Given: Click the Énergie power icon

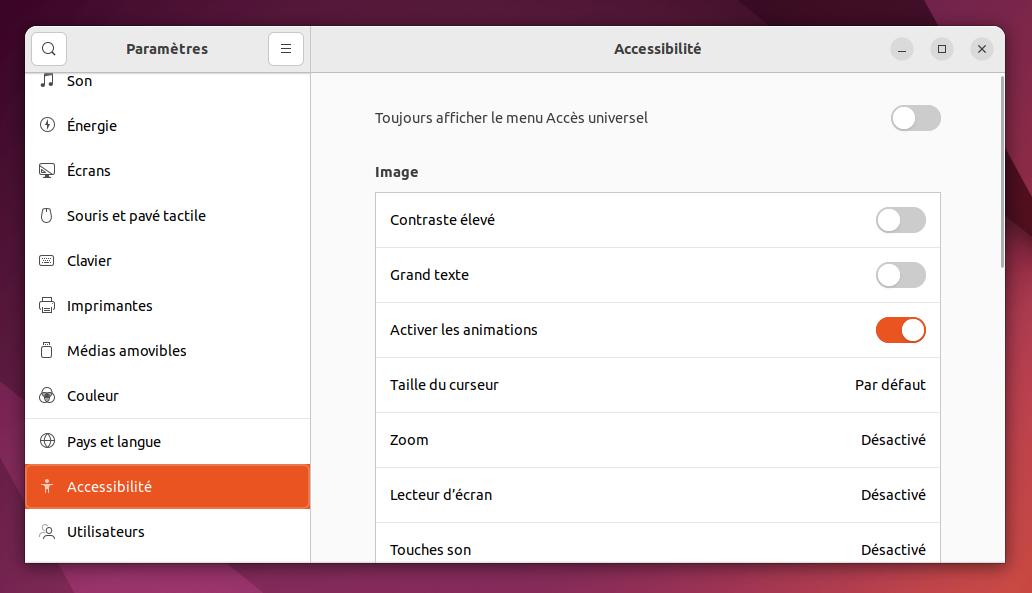Looking at the screenshot, I should 47,125.
